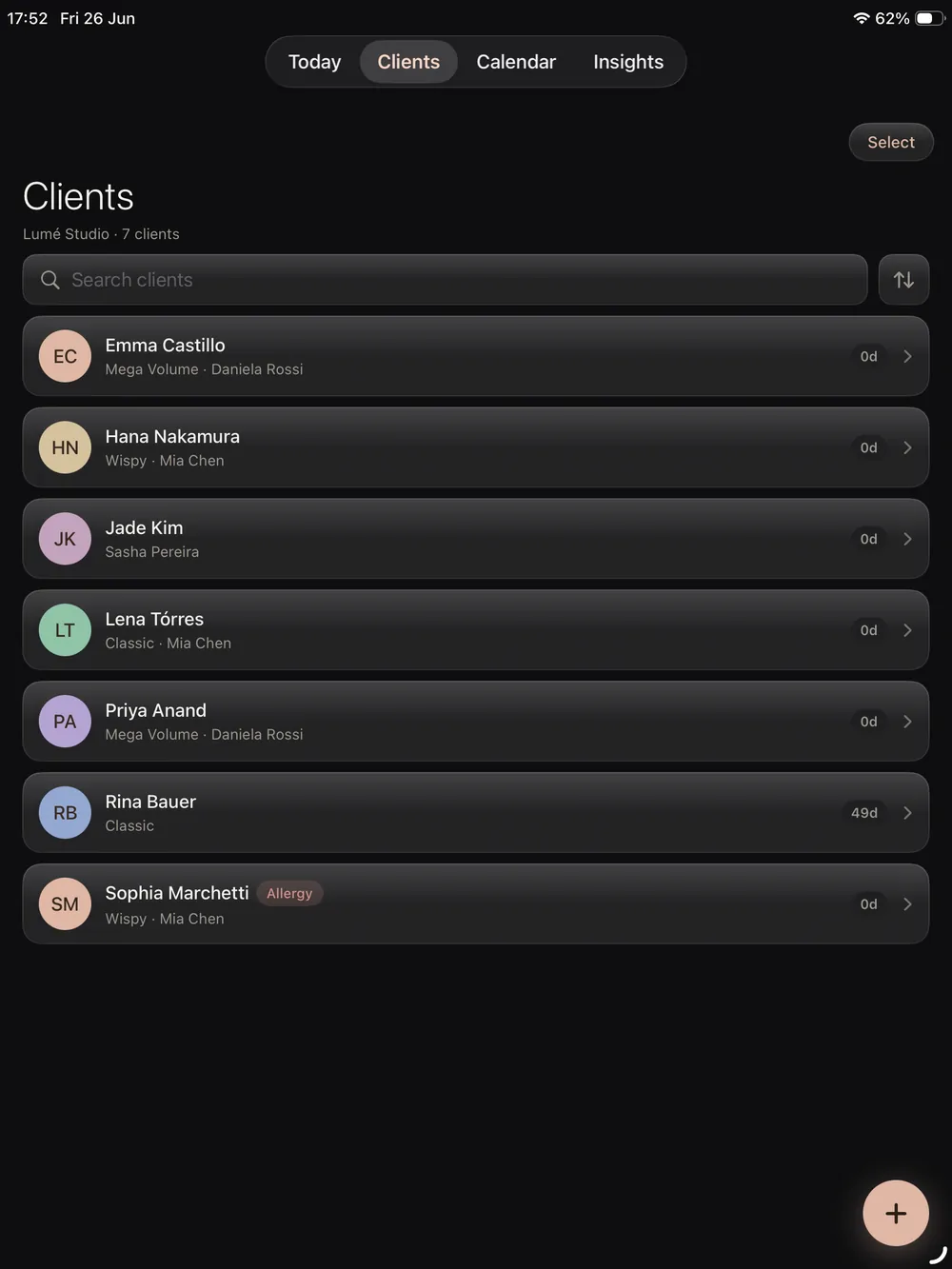Screen dimensions: 952x1269
Task: Tap the 0d badge on Hana Nakamura
Action: tap(868, 447)
